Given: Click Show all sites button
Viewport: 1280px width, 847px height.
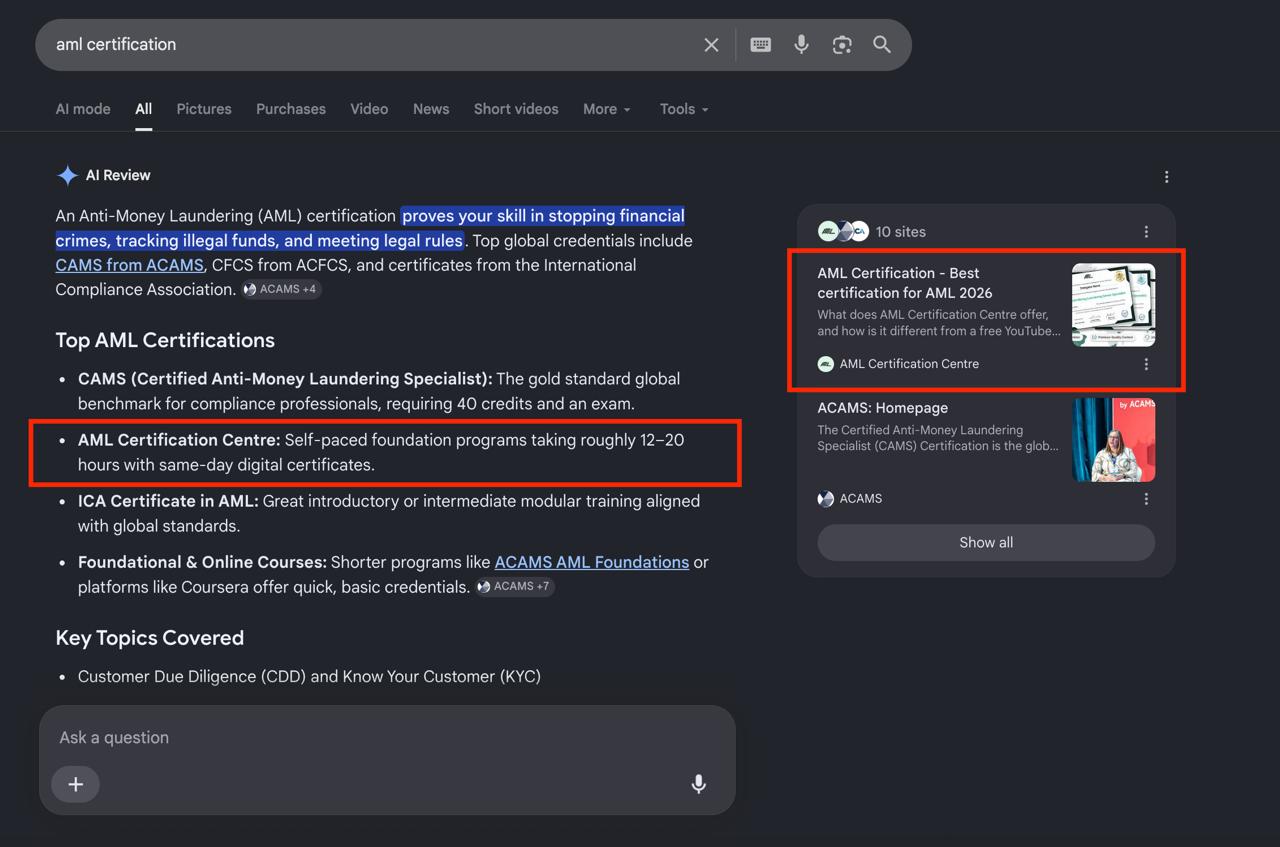Looking at the screenshot, I should click(986, 542).
